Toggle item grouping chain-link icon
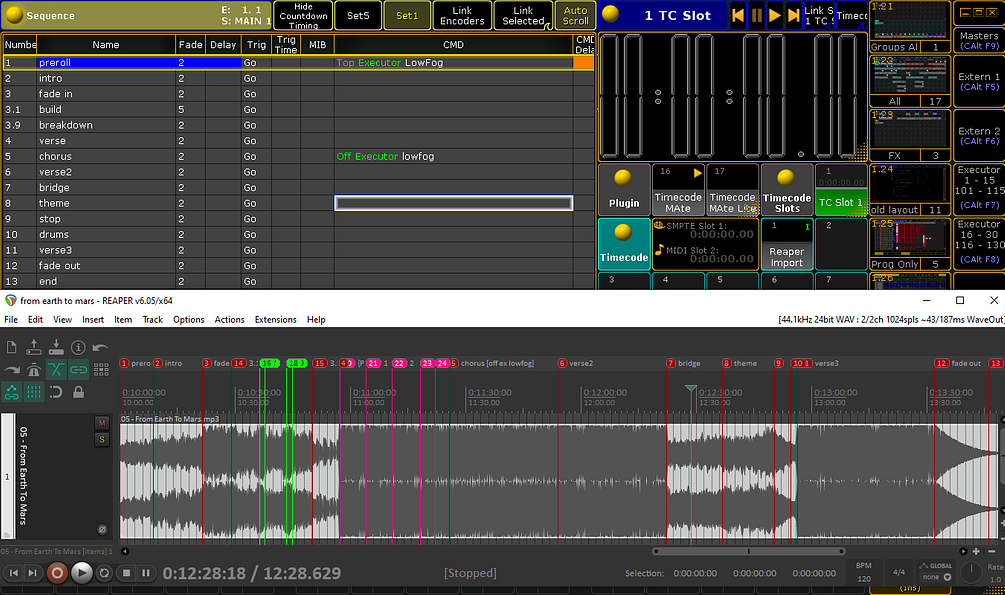The image size is (1005, 595). [78, 370]
